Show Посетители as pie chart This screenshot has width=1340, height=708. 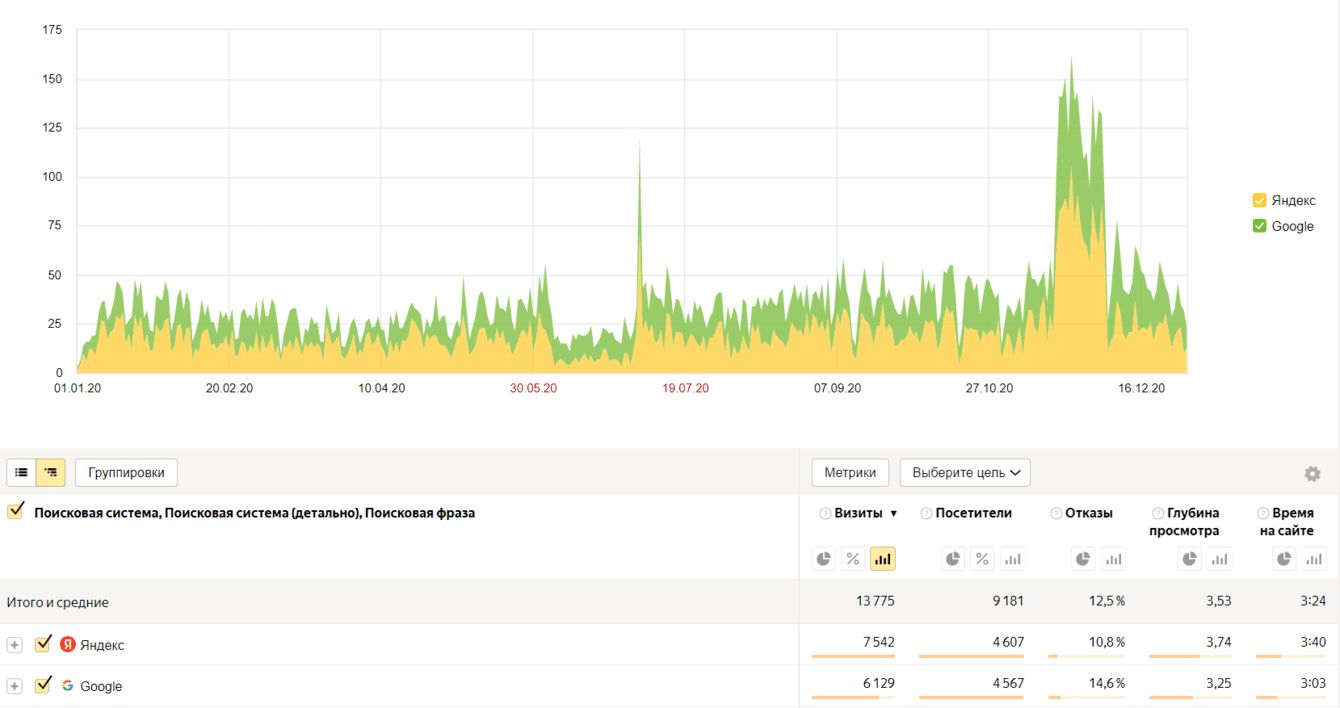click(x=953, y=559)
